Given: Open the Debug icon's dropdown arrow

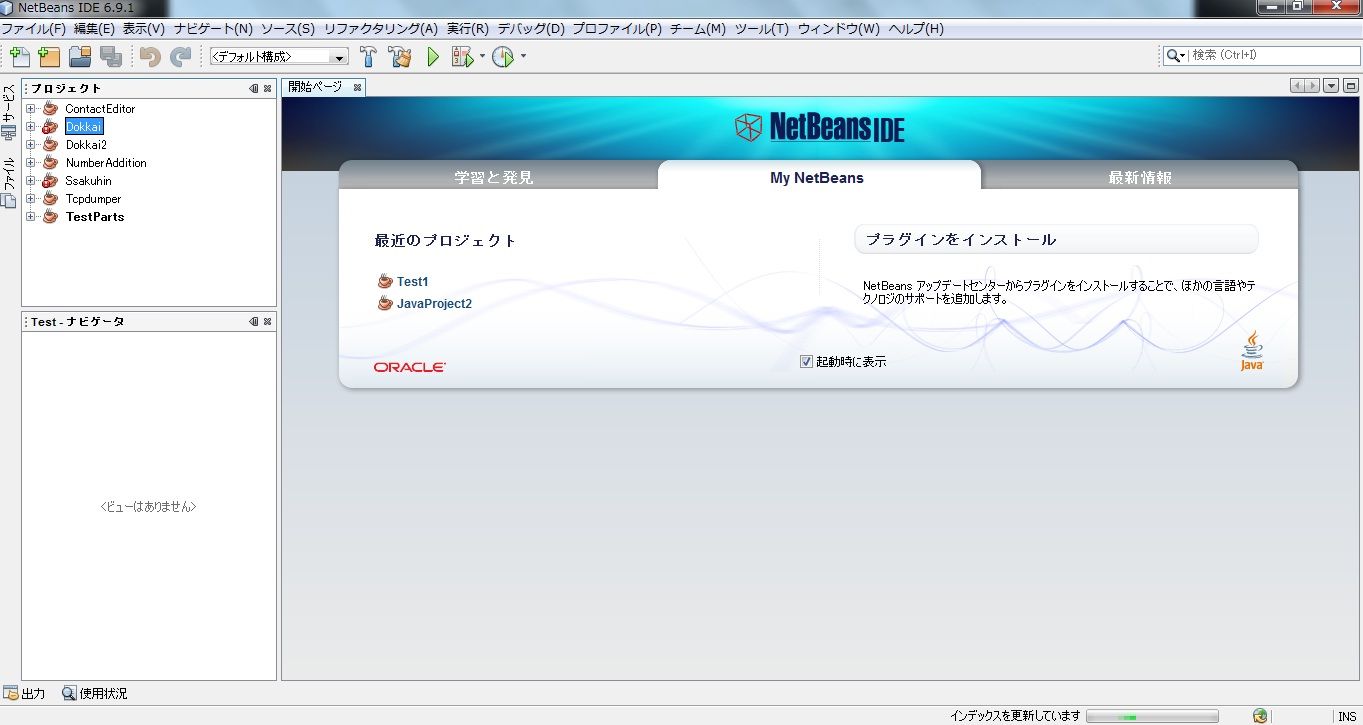Looking at the screenshot, I should pyautogui.click(x=482, y=56).
